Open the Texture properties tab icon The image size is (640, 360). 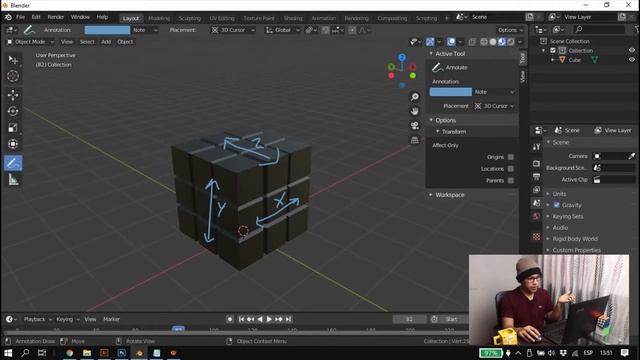pos(536,236)
